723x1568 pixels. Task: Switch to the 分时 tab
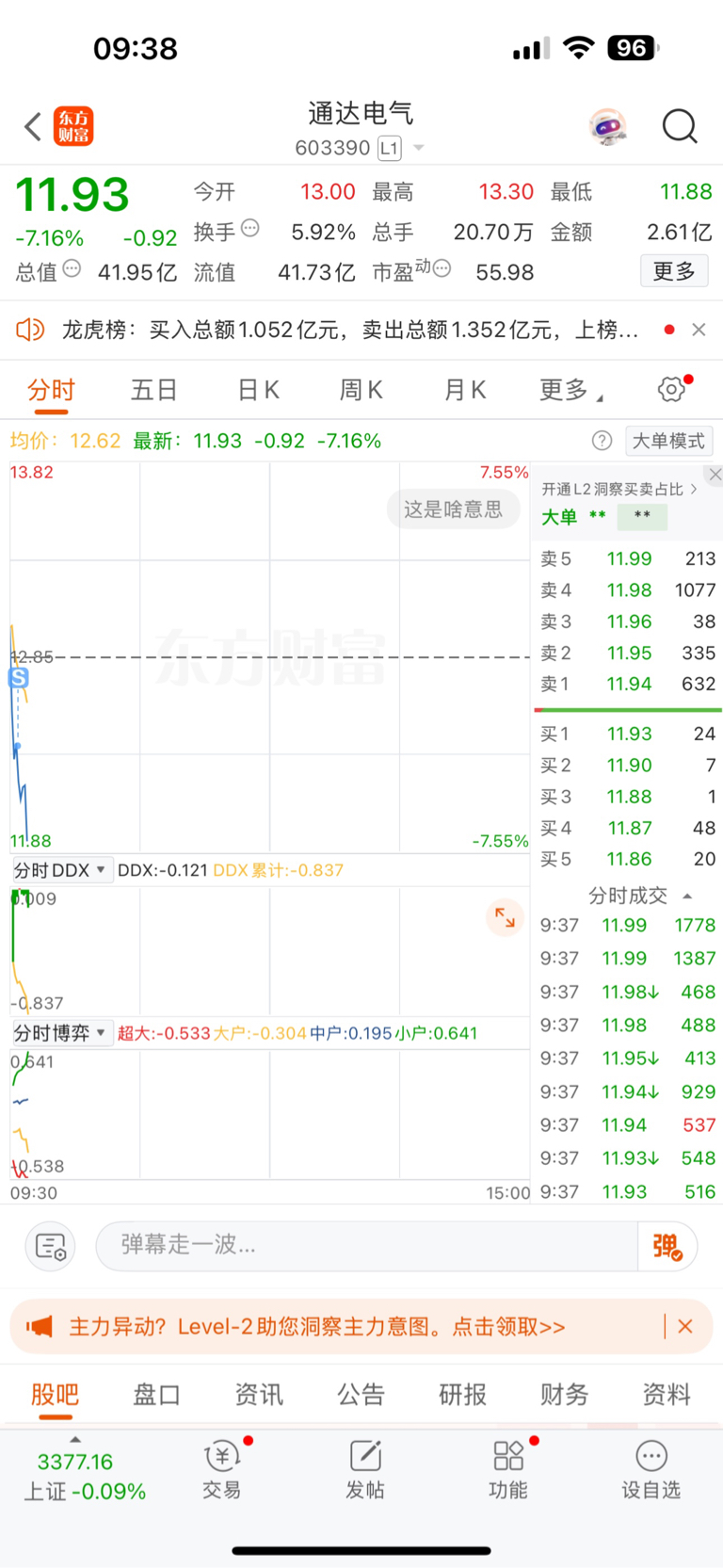pos(51,390)
